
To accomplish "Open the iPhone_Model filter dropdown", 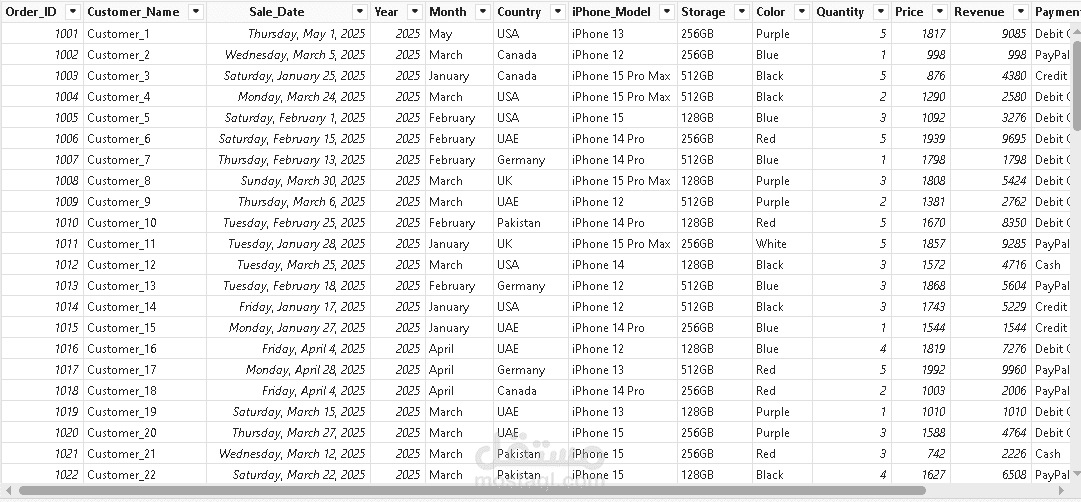I will [667, 12].
